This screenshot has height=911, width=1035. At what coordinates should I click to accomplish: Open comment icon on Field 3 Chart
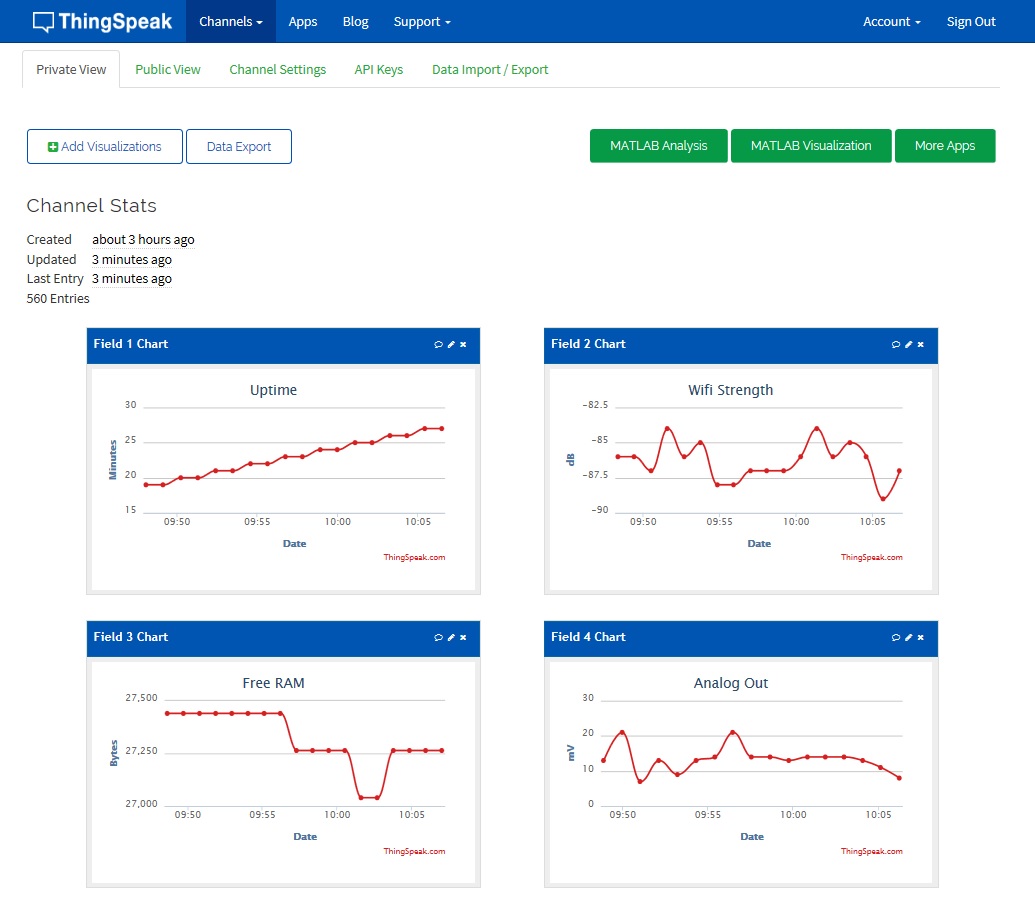[438, 638]
